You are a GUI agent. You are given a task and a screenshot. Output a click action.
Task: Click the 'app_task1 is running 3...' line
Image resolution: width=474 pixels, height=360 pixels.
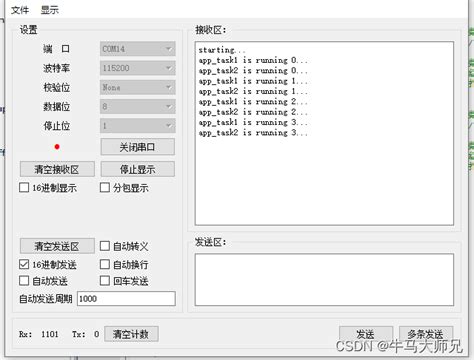point(253,122)
